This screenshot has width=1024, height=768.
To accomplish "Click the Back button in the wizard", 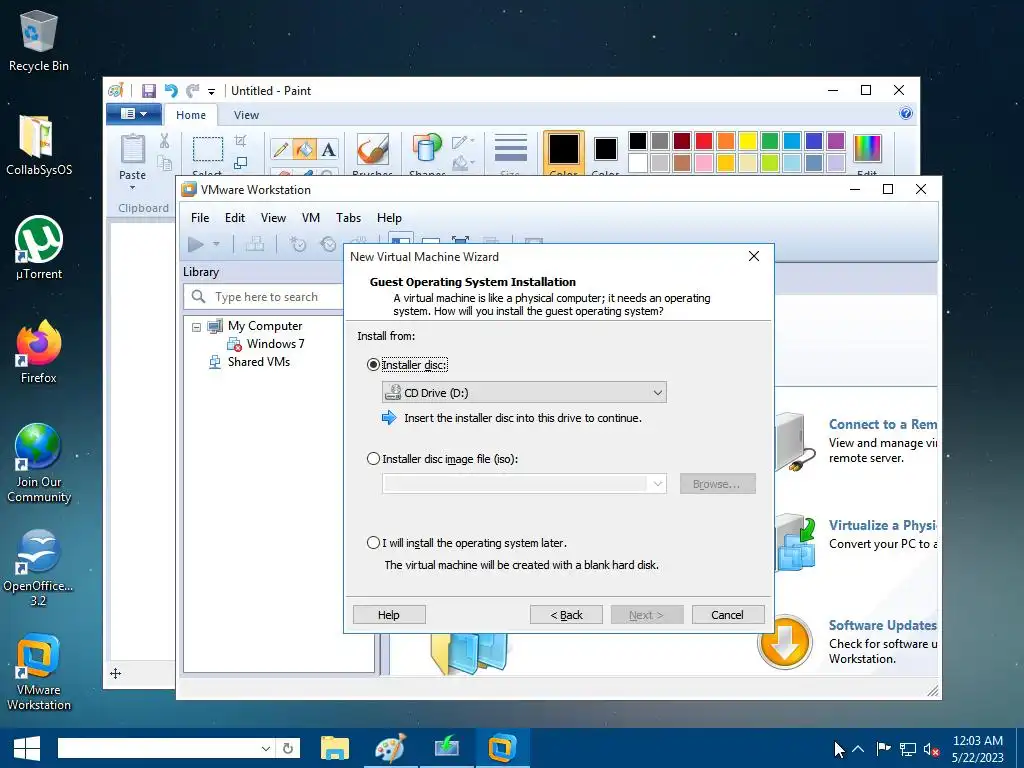I will pos(566,615).
